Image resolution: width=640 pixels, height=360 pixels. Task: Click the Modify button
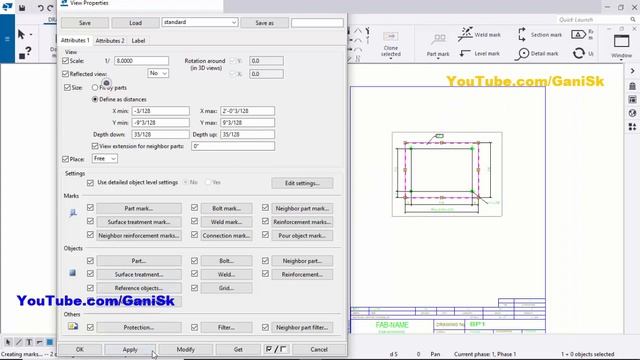coord(185,349)
